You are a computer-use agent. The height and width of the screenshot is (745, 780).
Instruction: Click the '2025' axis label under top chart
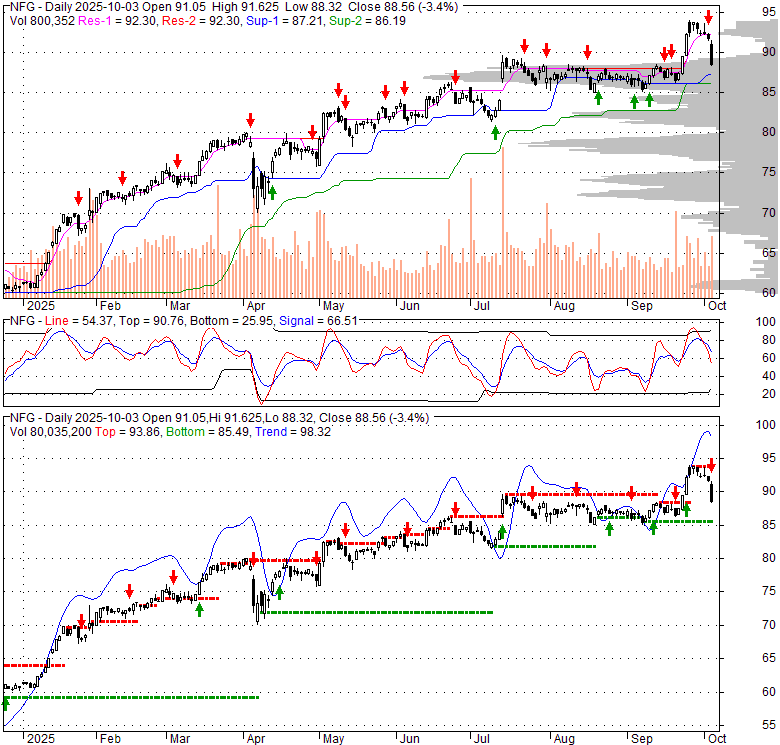(x=41, y=306)
